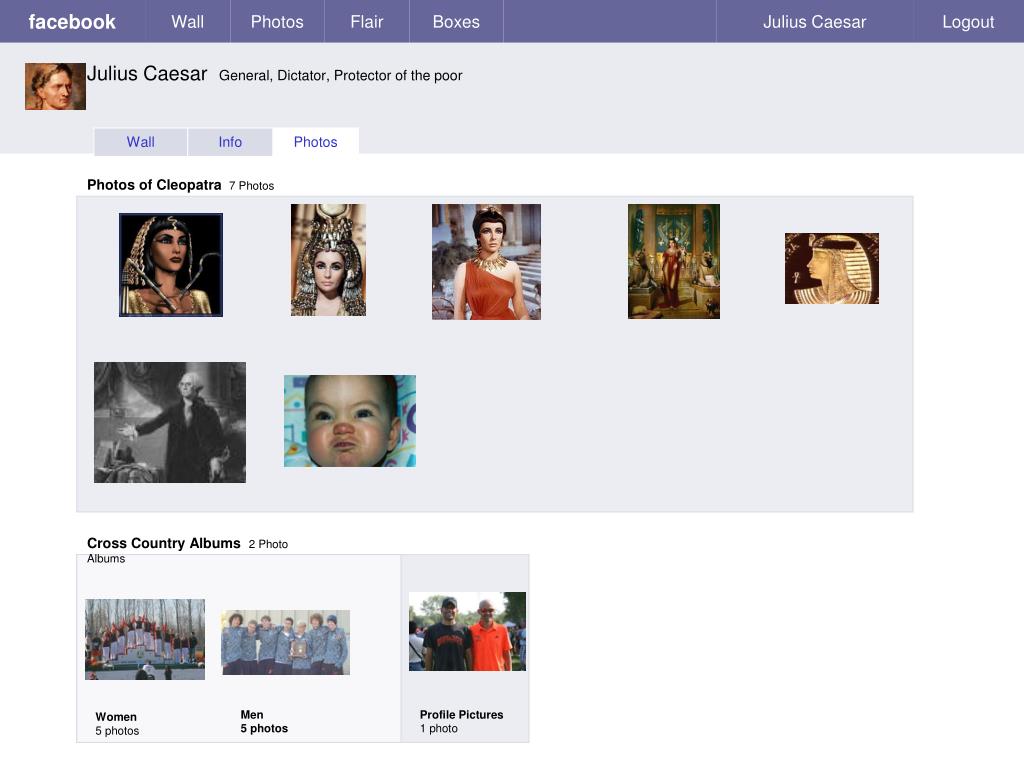Switch to the Info profile tab
The height and width of the screenshot is (768, 1024).
coord(230,142)
